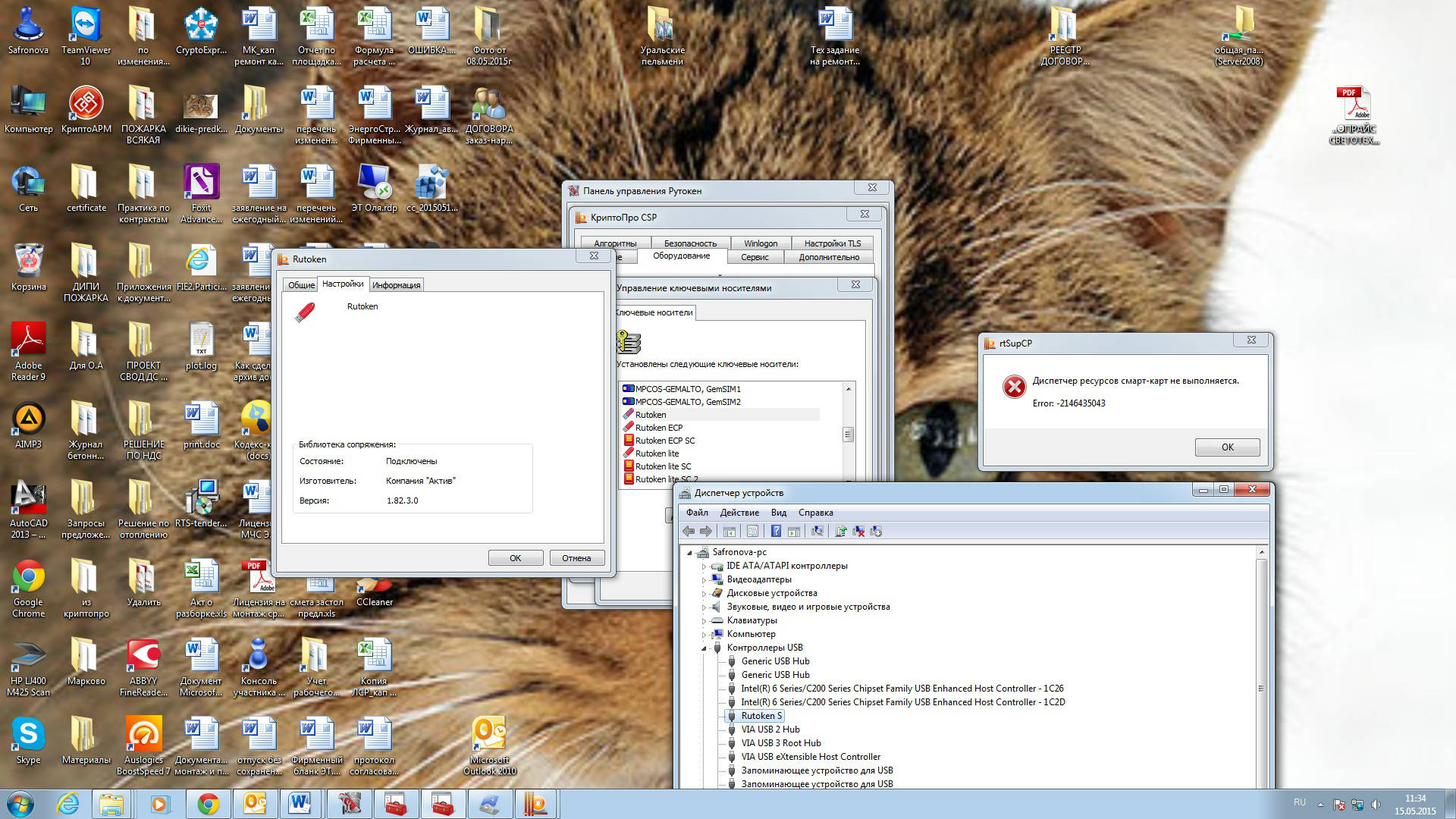Click scan for hardware changes toolbar icon
This screenshot has width=1456, height=819.
tap(817, 532)
